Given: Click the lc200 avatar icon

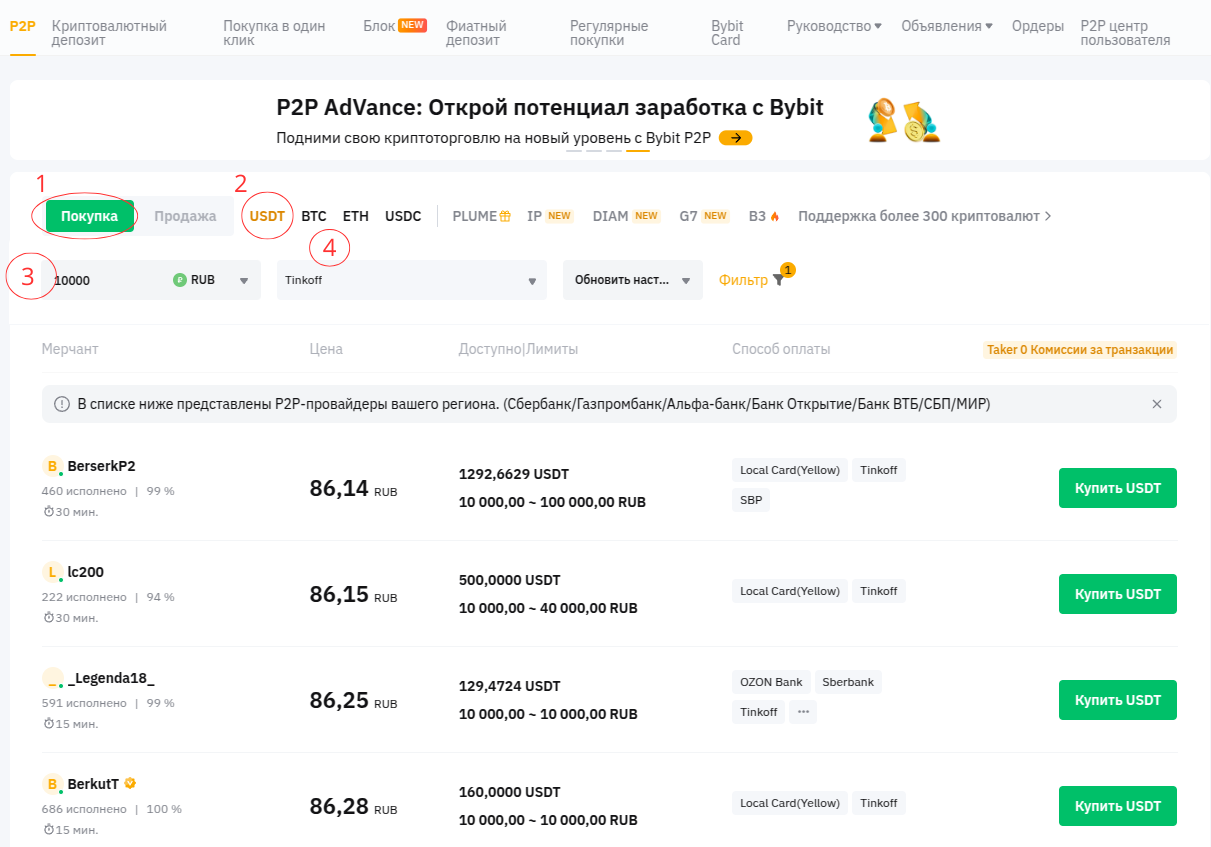Looking at the screenshot, I should coord(53,572).
